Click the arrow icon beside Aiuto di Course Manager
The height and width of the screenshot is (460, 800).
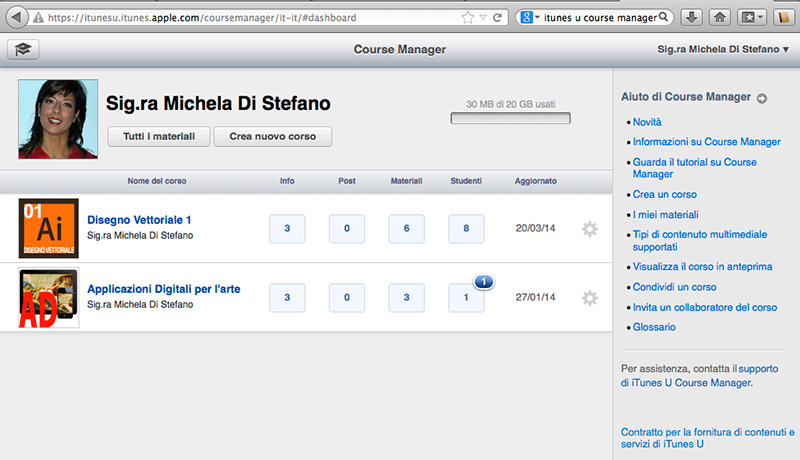762,98
